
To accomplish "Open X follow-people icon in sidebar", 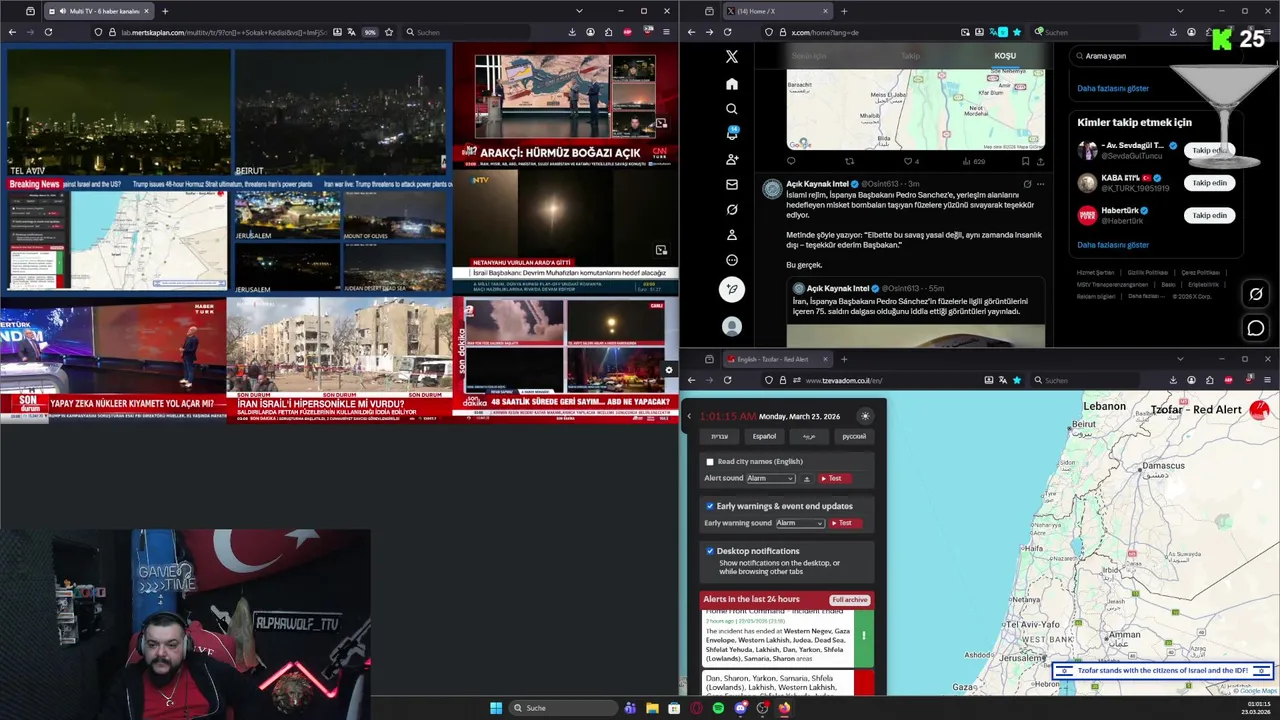I will 732,159.
